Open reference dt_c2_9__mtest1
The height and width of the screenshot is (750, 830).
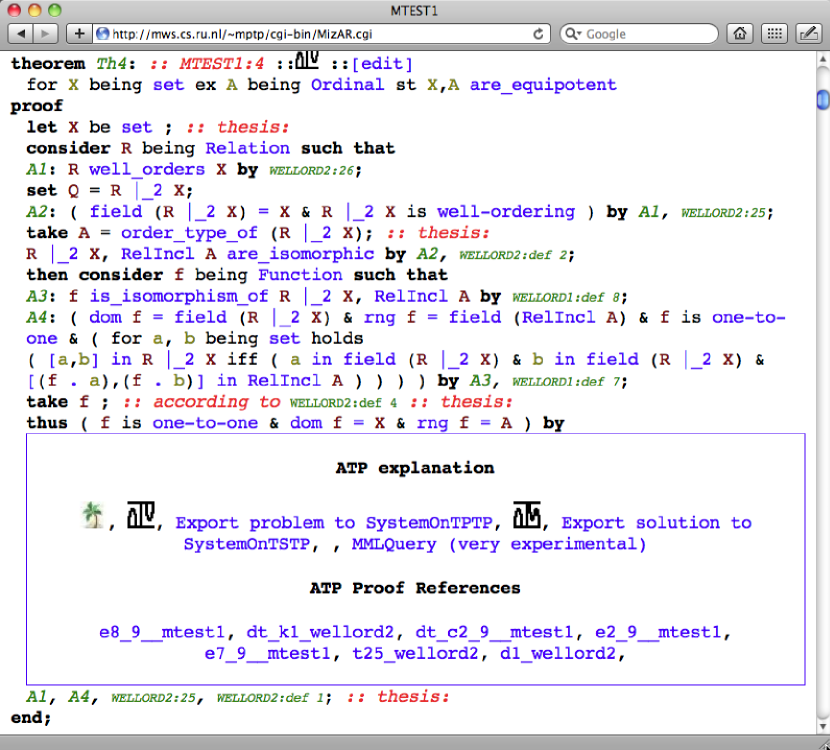(x=494, y=632)
